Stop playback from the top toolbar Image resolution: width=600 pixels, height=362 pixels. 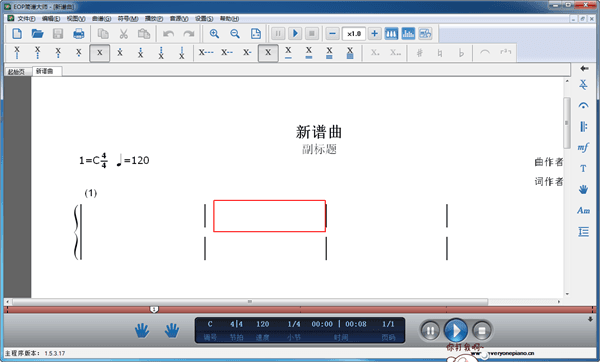[x=312, y=34]
